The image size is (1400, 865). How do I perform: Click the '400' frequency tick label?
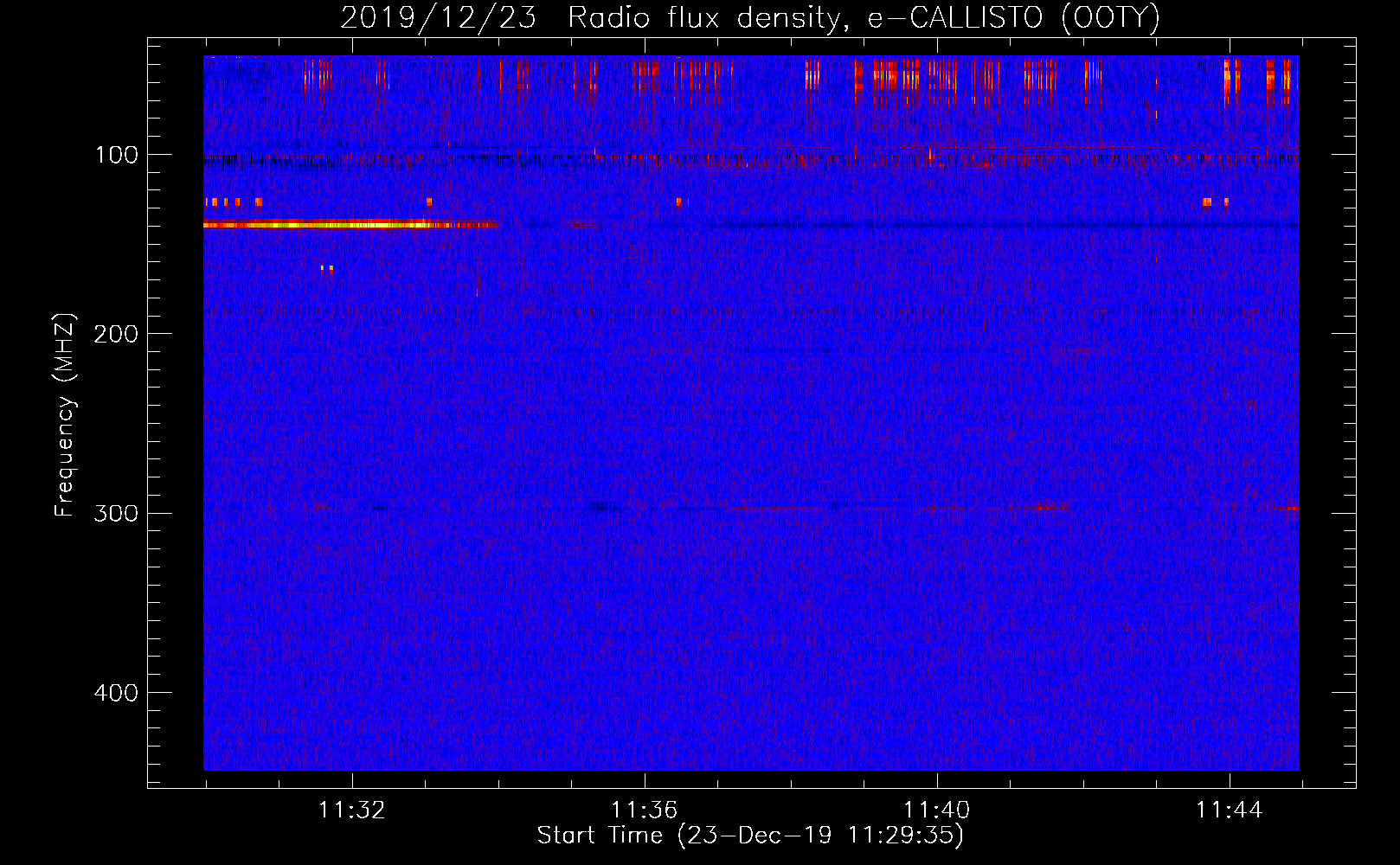coord(115,693)
